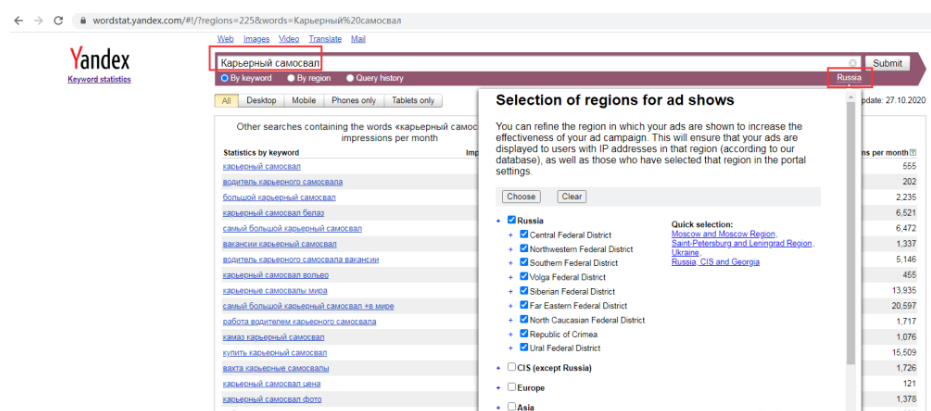This screenshot has width=931, height=411.
Task: Open the Translate link in top navigation
Action: coord(325,39)
